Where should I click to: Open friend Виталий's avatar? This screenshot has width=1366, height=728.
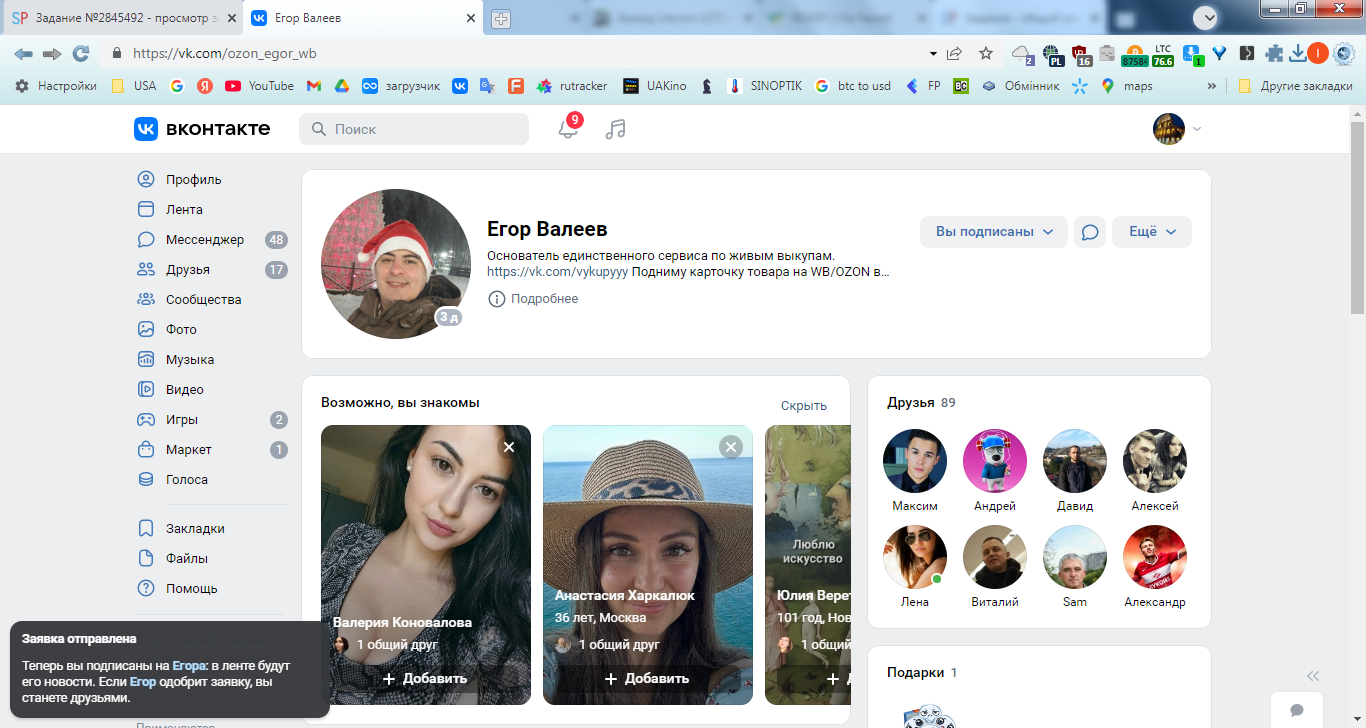click(995, 557)
